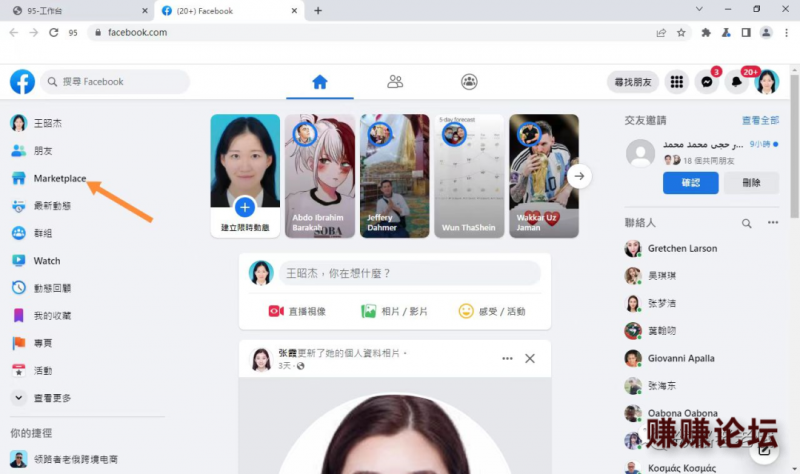800x474 pixels.
Task: Open the Home tab icon
Action: tap(320, 82)
